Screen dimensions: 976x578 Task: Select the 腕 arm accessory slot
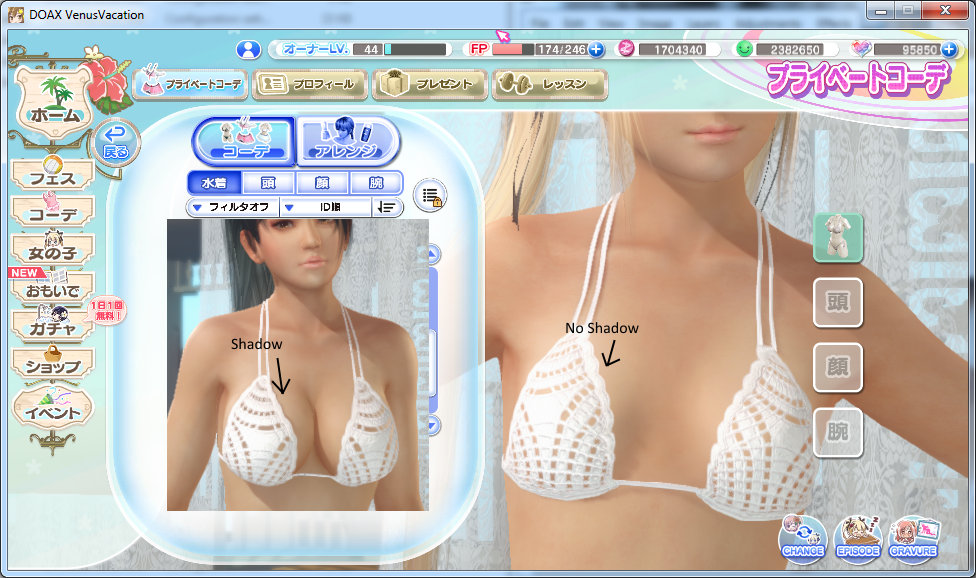pos(838,432)
